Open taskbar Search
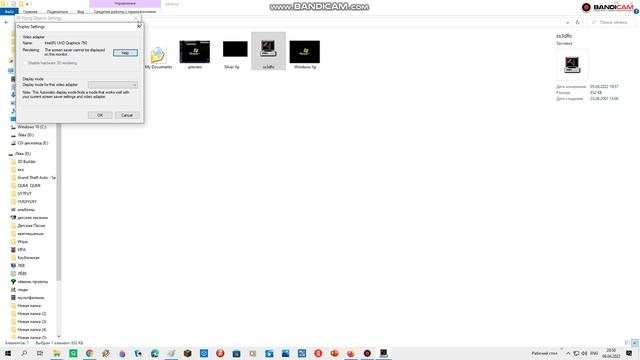Viewport: 640px width, 360px height. click(24, 353)
